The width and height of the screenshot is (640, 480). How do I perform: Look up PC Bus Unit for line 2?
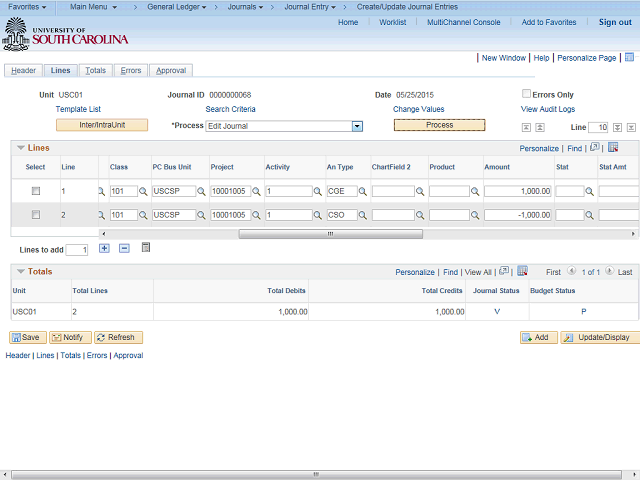[x=201, y=215]
